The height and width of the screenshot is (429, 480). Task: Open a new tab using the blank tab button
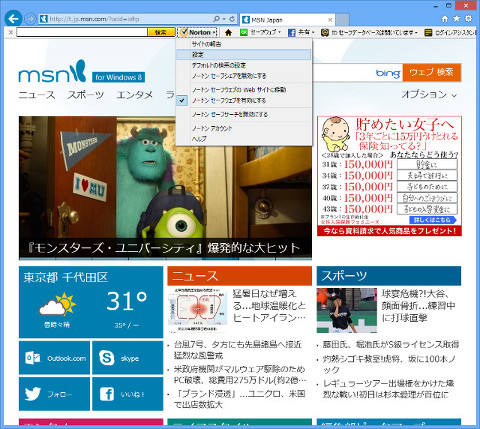point(342,20)
